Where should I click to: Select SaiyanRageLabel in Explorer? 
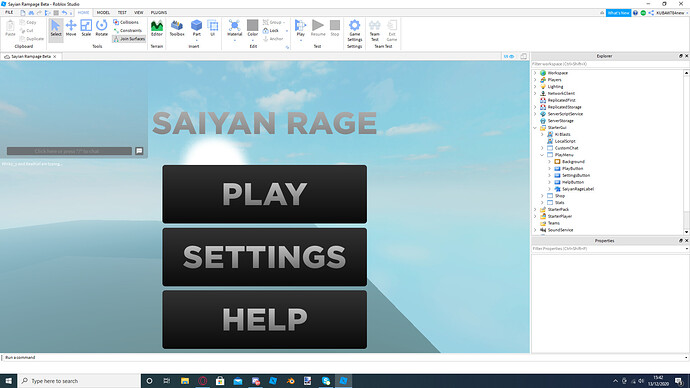(577, 189)
